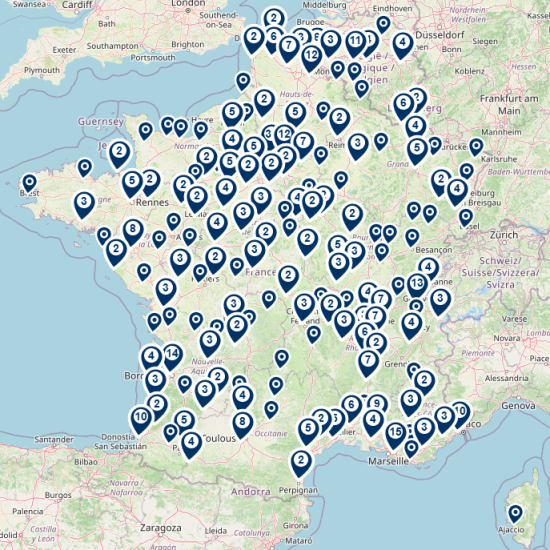
Task: Click the 4 cluster marker near Freiburg
Action: 457,192
